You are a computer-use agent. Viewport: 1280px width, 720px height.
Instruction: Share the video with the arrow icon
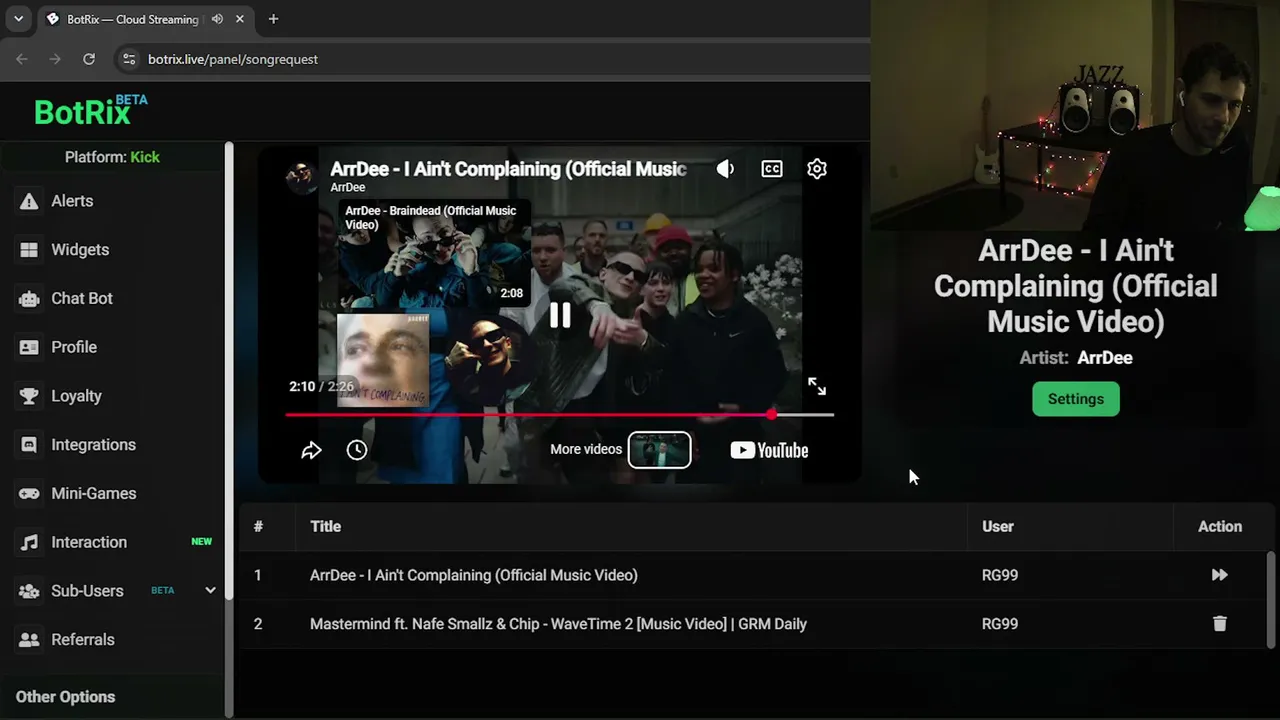[311, 450]
